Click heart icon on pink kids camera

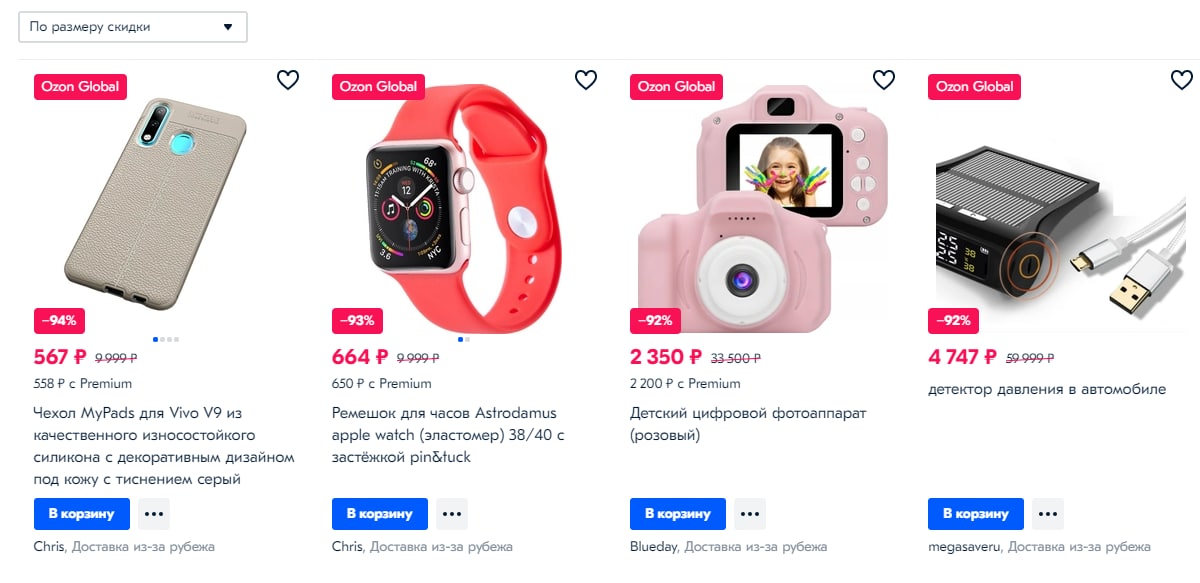[x=884, y=80]
